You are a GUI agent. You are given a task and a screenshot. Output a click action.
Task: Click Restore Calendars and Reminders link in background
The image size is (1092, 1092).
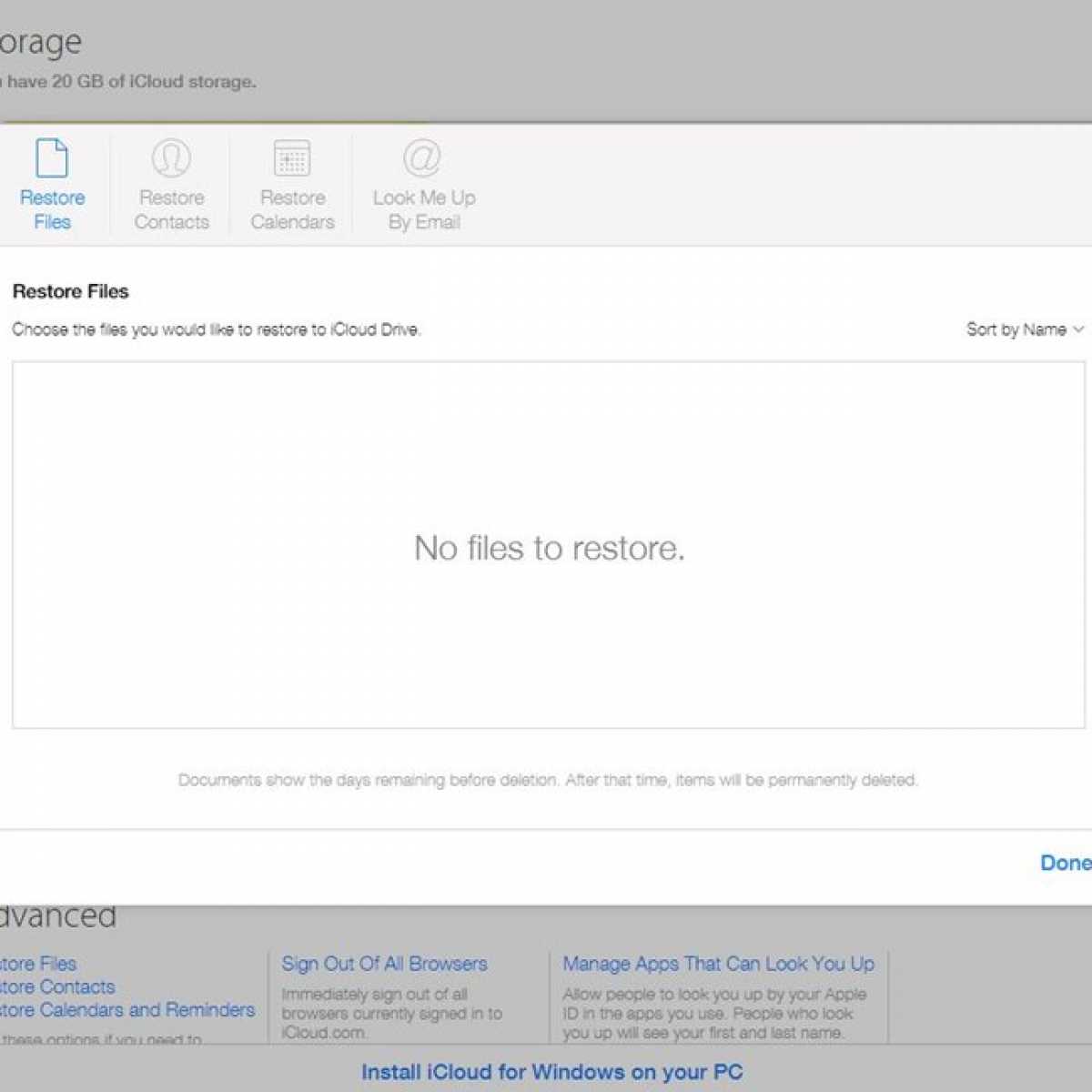point(127,1010)
